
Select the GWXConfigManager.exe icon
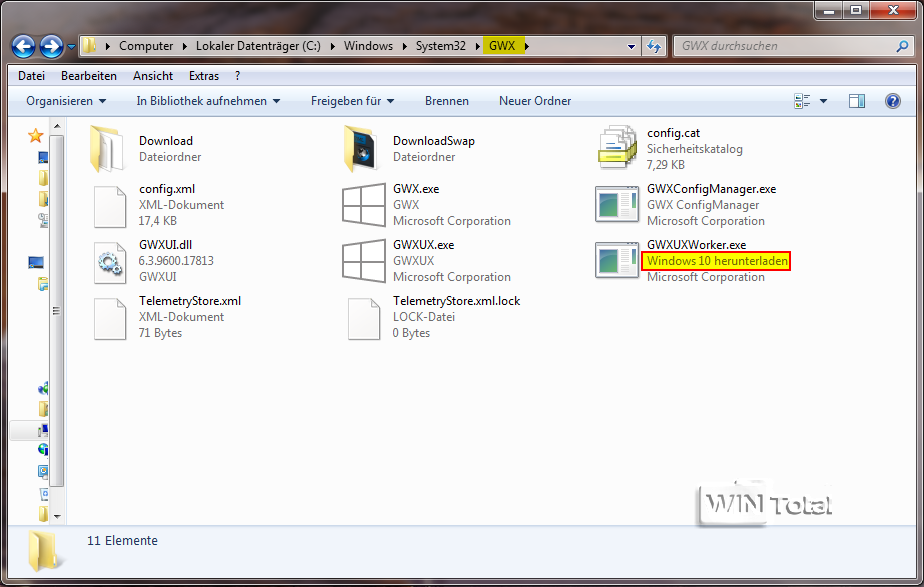(617, 204)
